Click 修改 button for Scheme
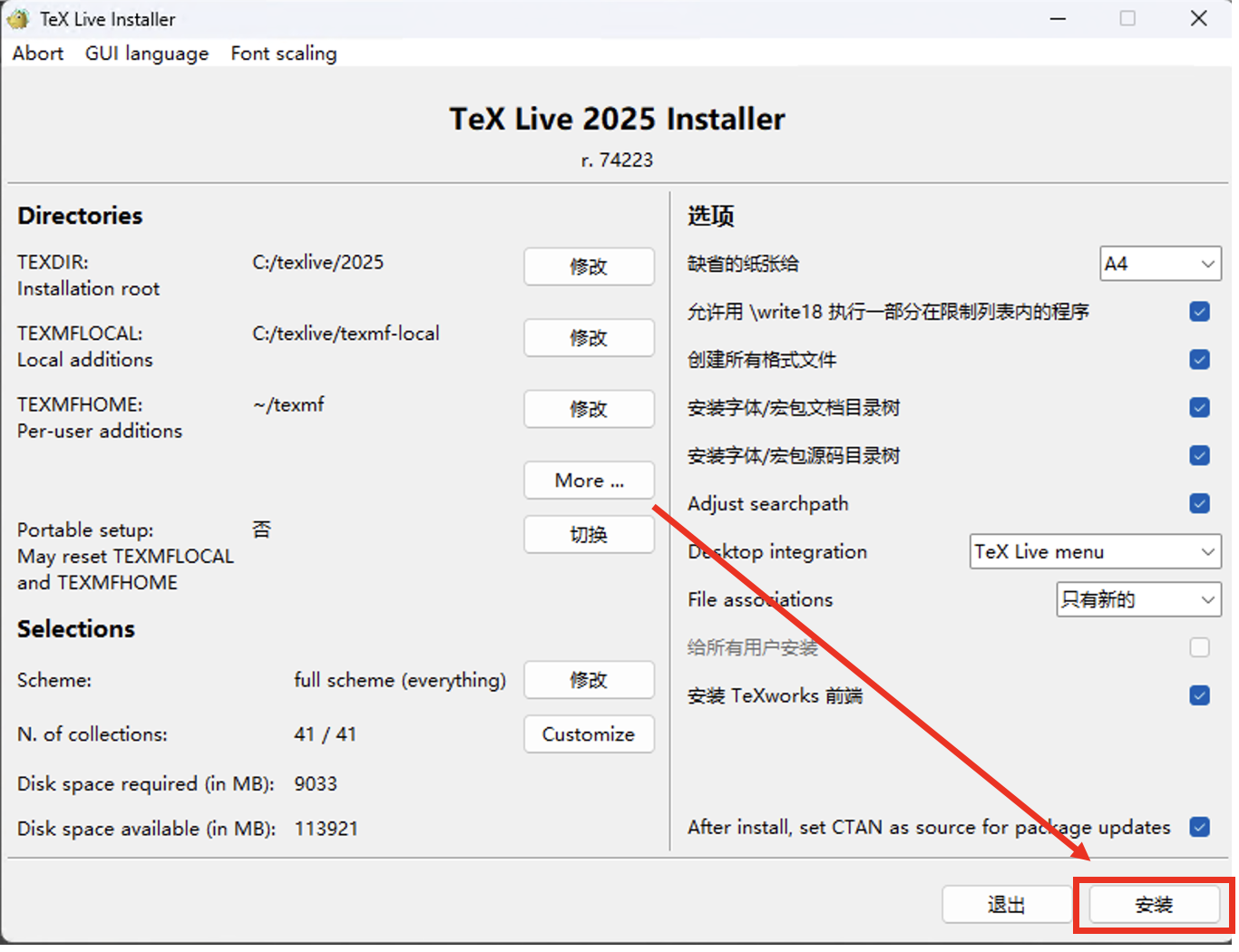This screenshot has height=952, width=1239. point(589,680)
